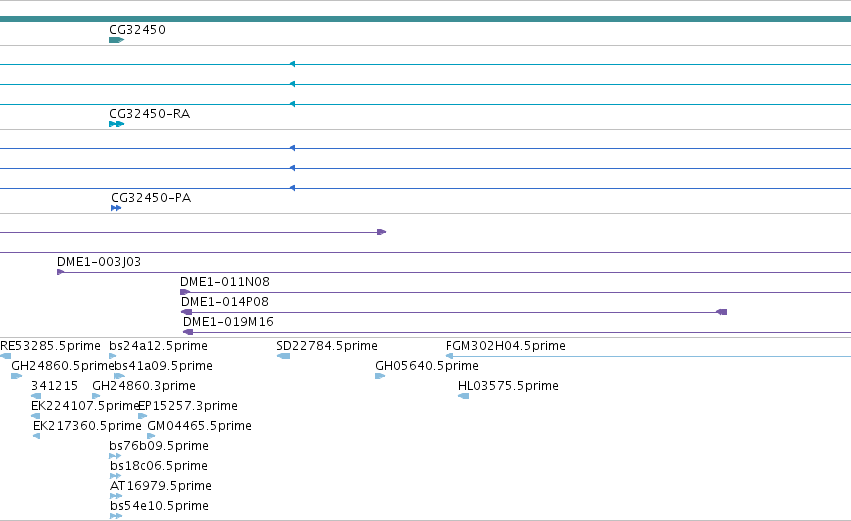Click the SD22784.5prime EST arrow glyph
This screenshot has width=851, height=521.
pyautogui.click(x=283, y=356)
